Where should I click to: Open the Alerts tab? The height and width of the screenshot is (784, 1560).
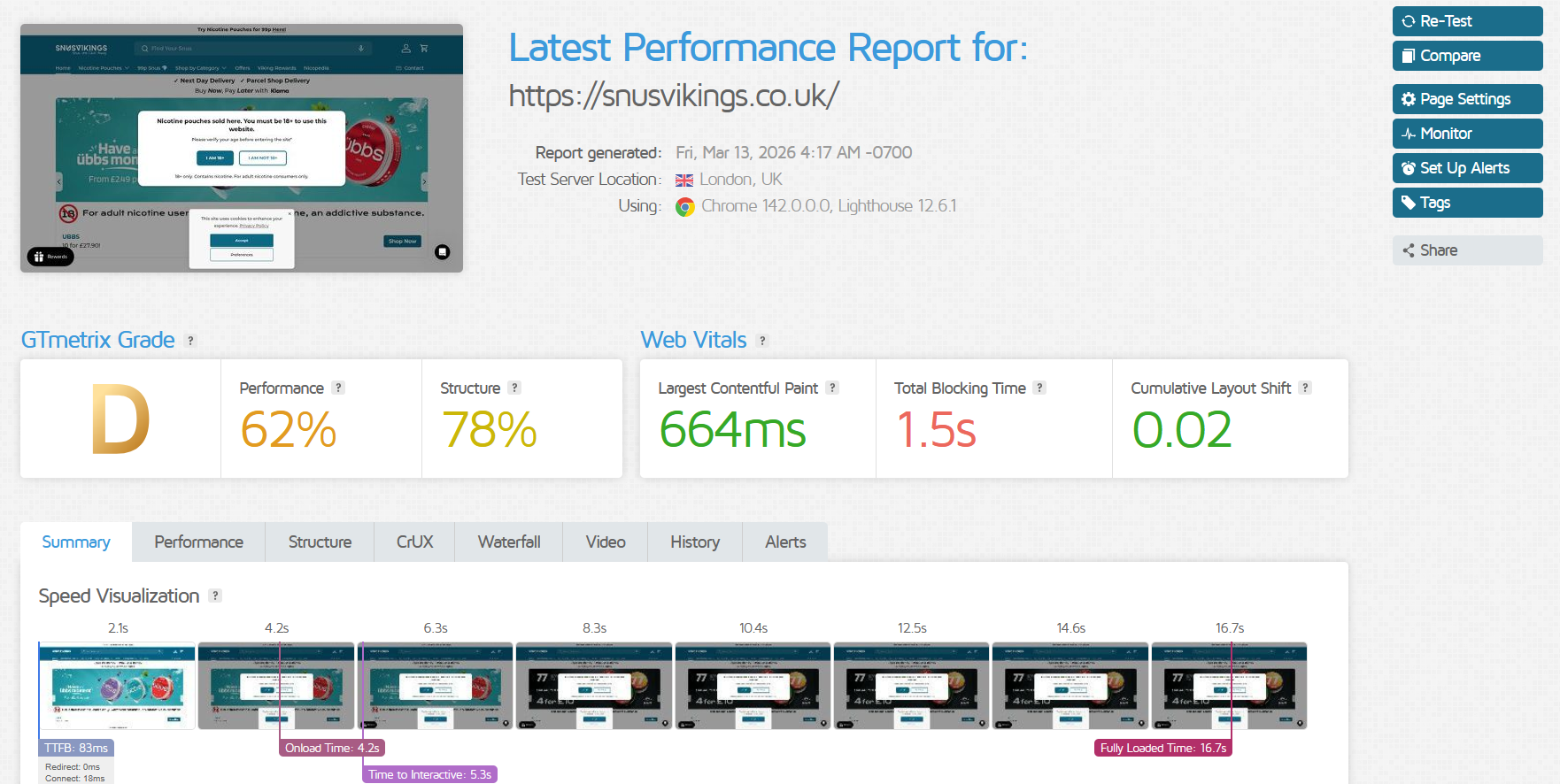click(x=785, y=542)
